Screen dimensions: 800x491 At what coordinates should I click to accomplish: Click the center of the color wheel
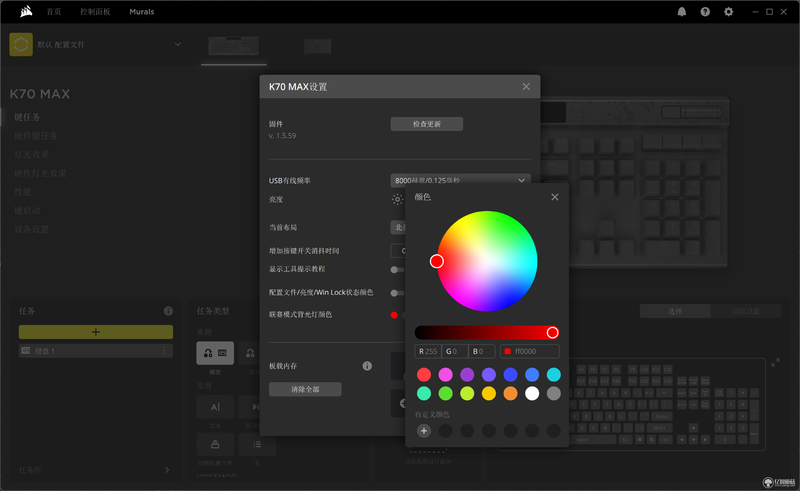(x=487, y=261)
